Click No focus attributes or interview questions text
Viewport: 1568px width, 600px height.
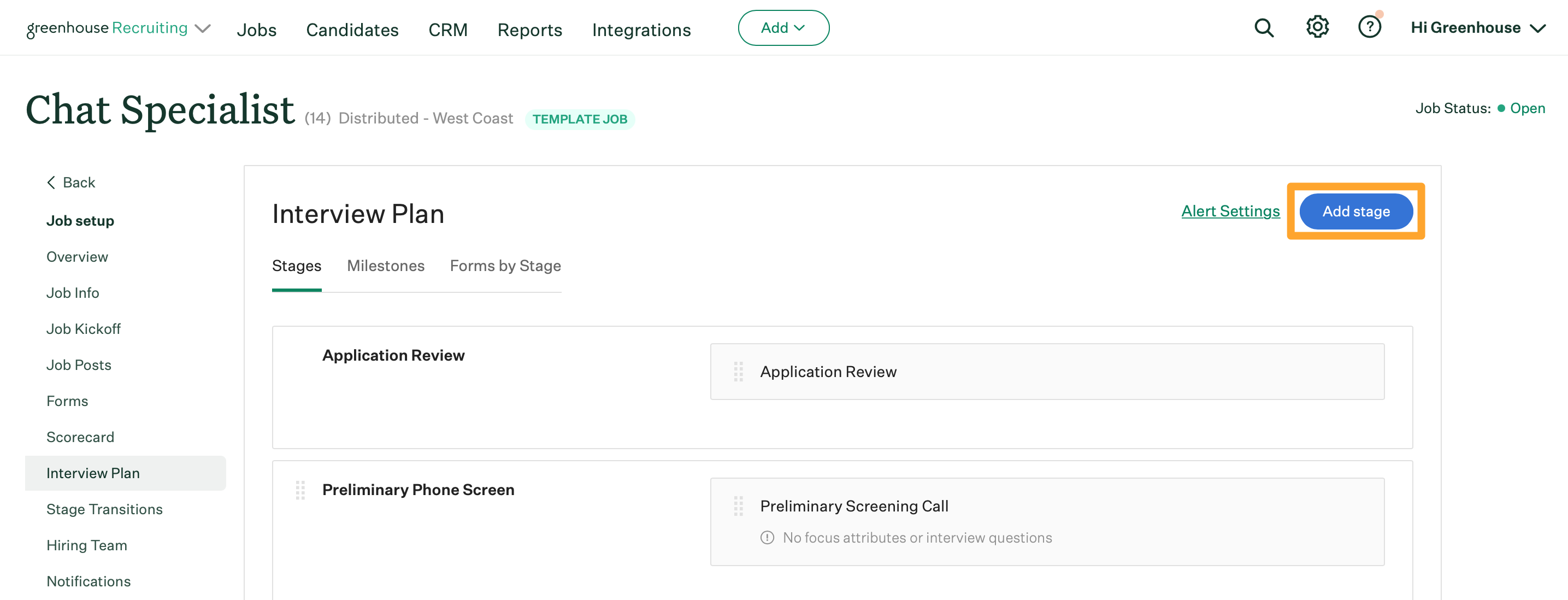click(x=917, y=538)
